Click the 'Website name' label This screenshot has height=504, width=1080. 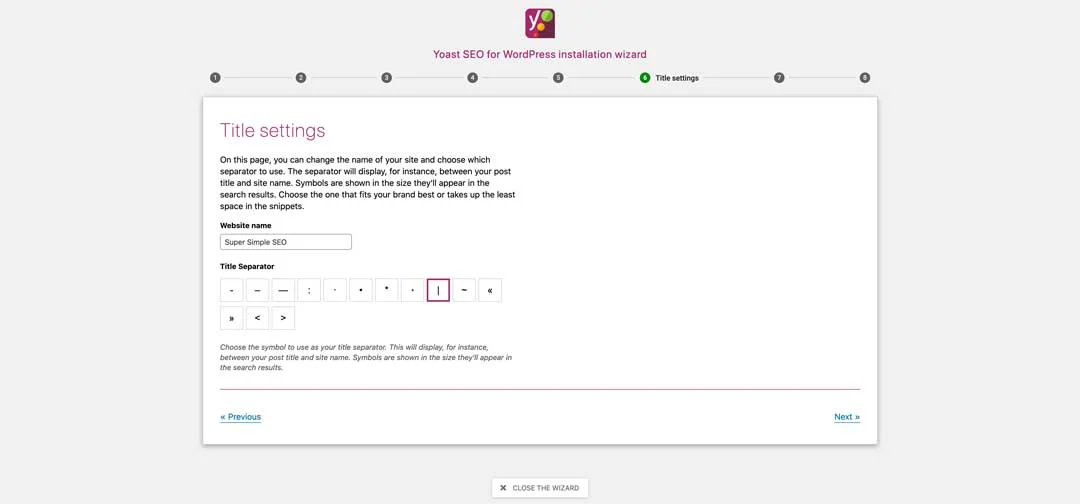[246, 225]
